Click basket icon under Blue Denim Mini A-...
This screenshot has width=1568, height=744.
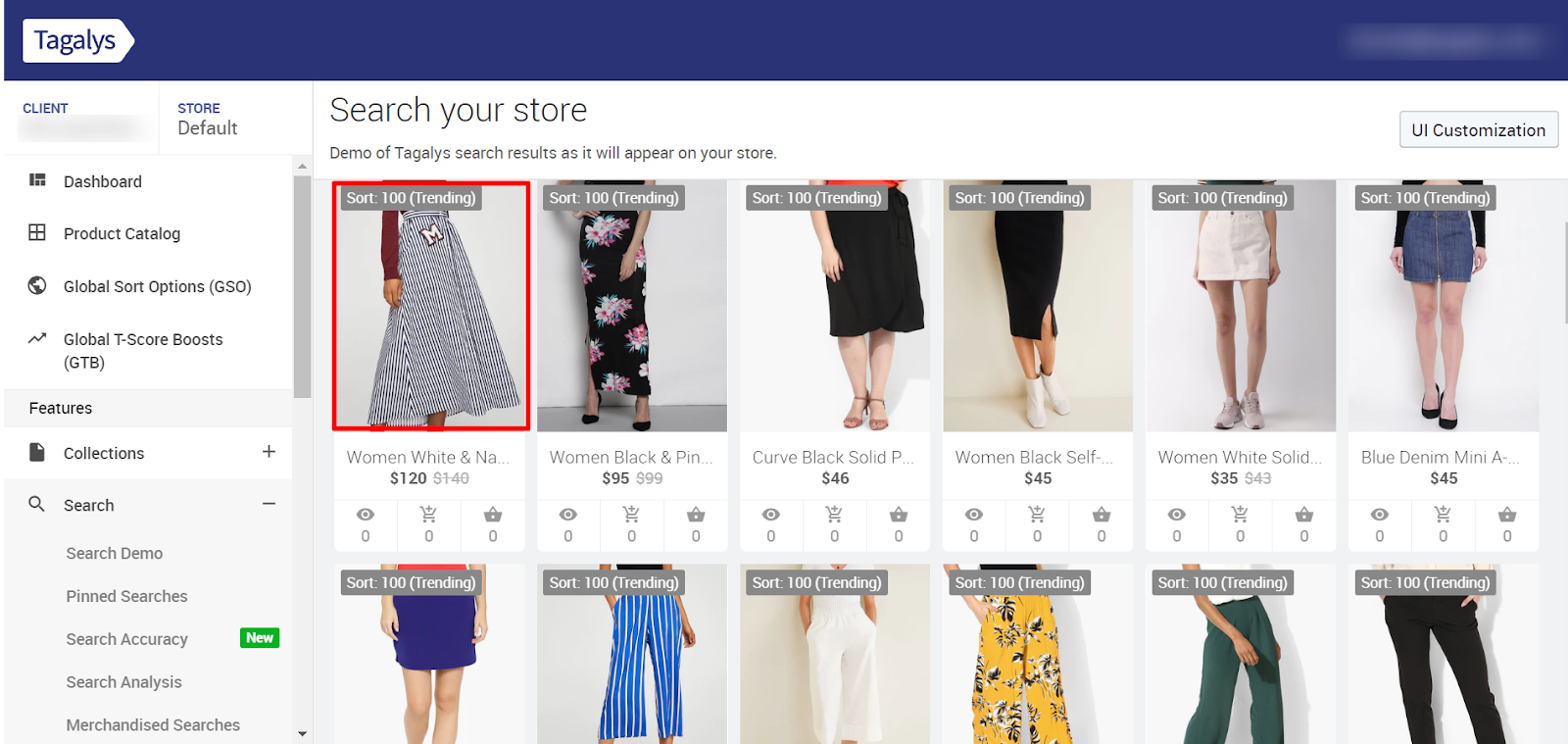click(1507, 514)
